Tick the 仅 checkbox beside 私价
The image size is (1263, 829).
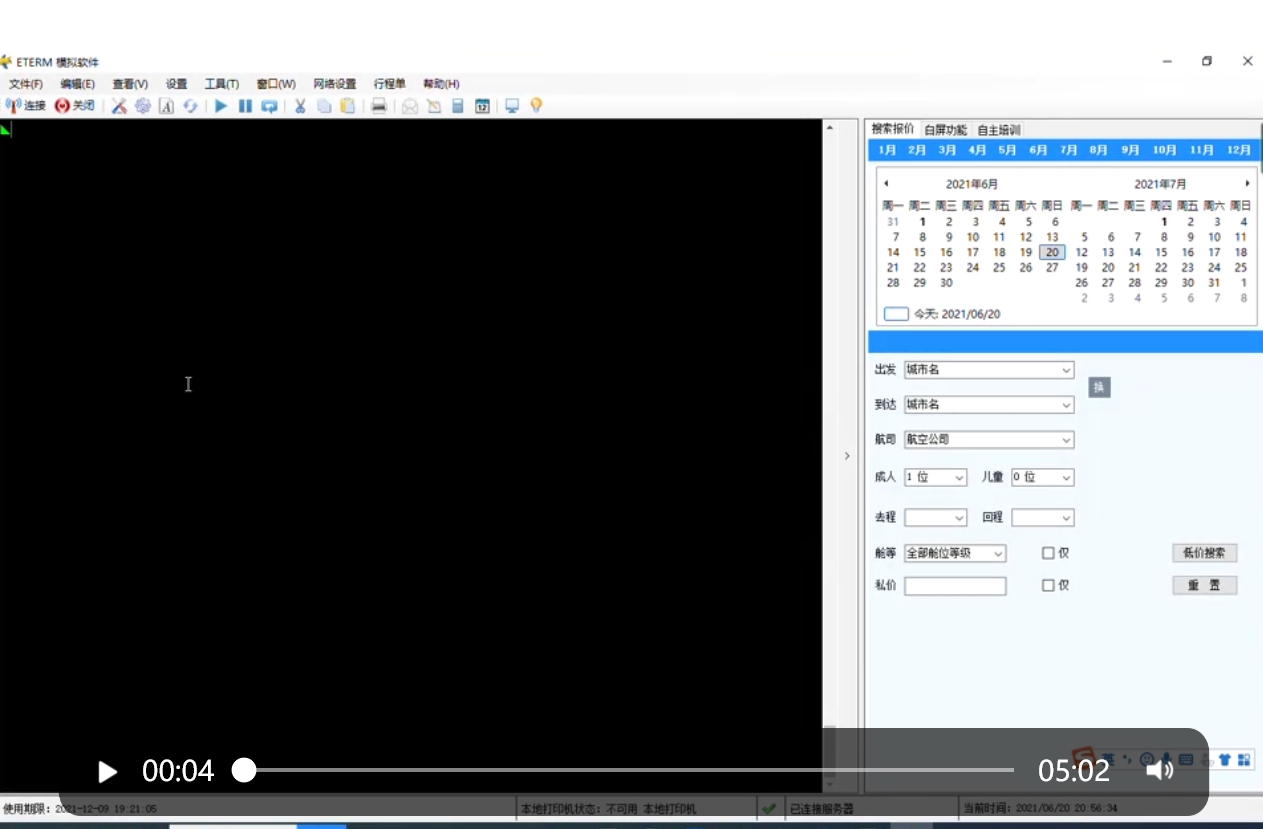click(x=1048, y=586)
